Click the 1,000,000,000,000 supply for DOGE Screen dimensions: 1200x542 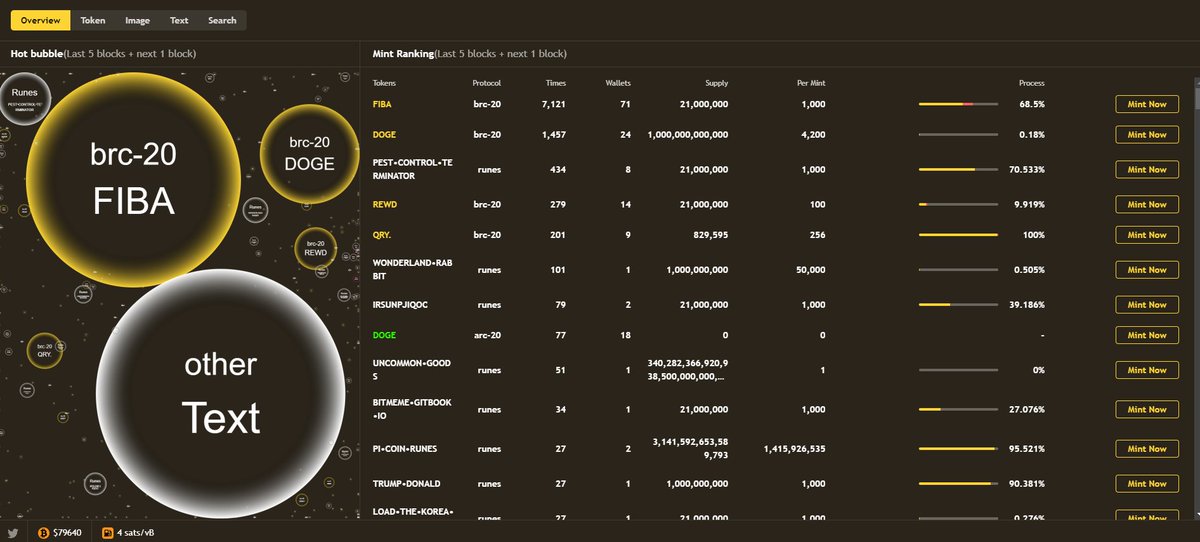(688, 134)
